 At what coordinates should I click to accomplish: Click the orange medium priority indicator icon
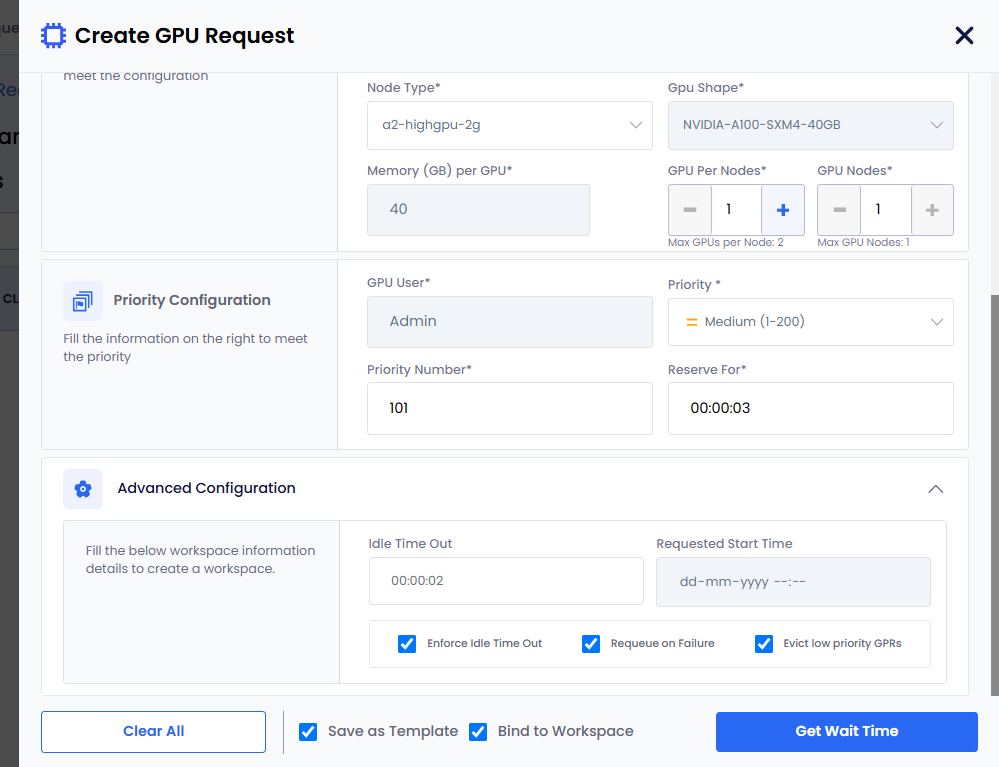point(691,322)
